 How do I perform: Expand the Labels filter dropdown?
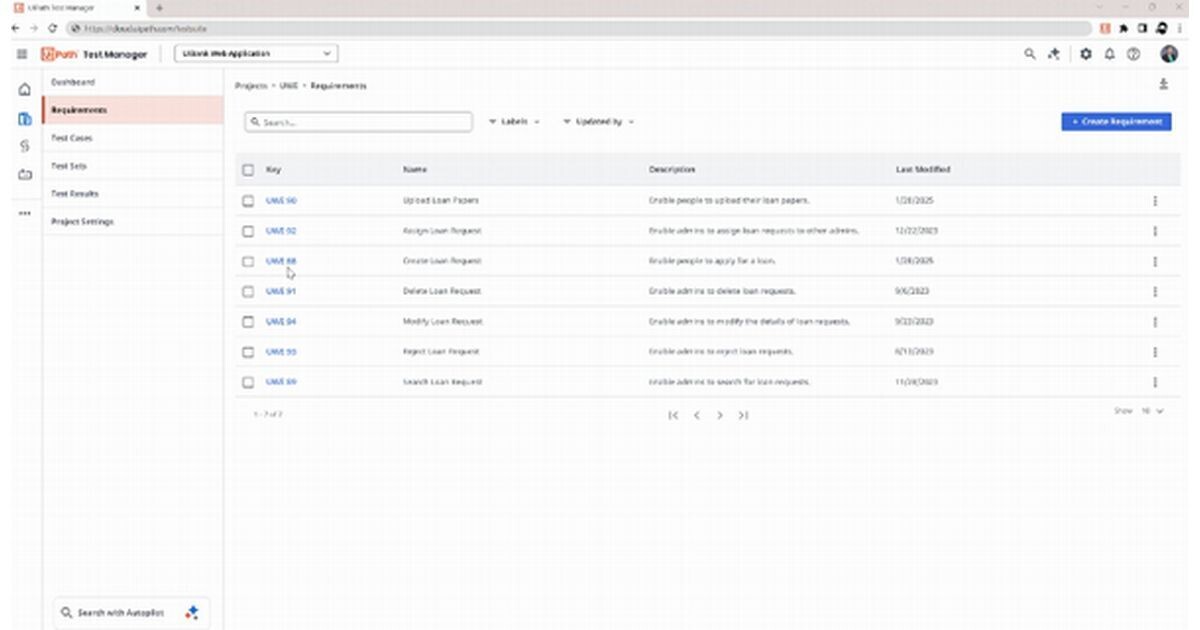tap(514, 122)
